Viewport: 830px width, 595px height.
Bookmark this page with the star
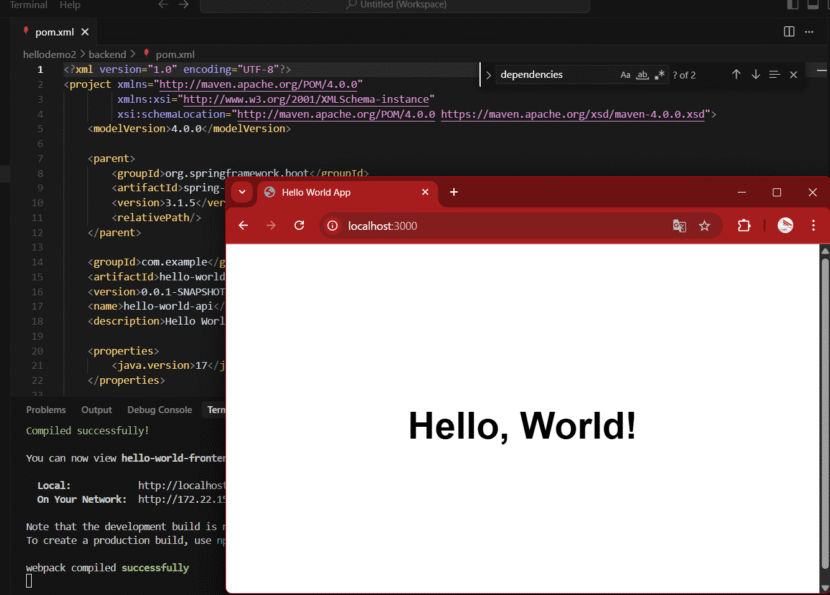704,226
